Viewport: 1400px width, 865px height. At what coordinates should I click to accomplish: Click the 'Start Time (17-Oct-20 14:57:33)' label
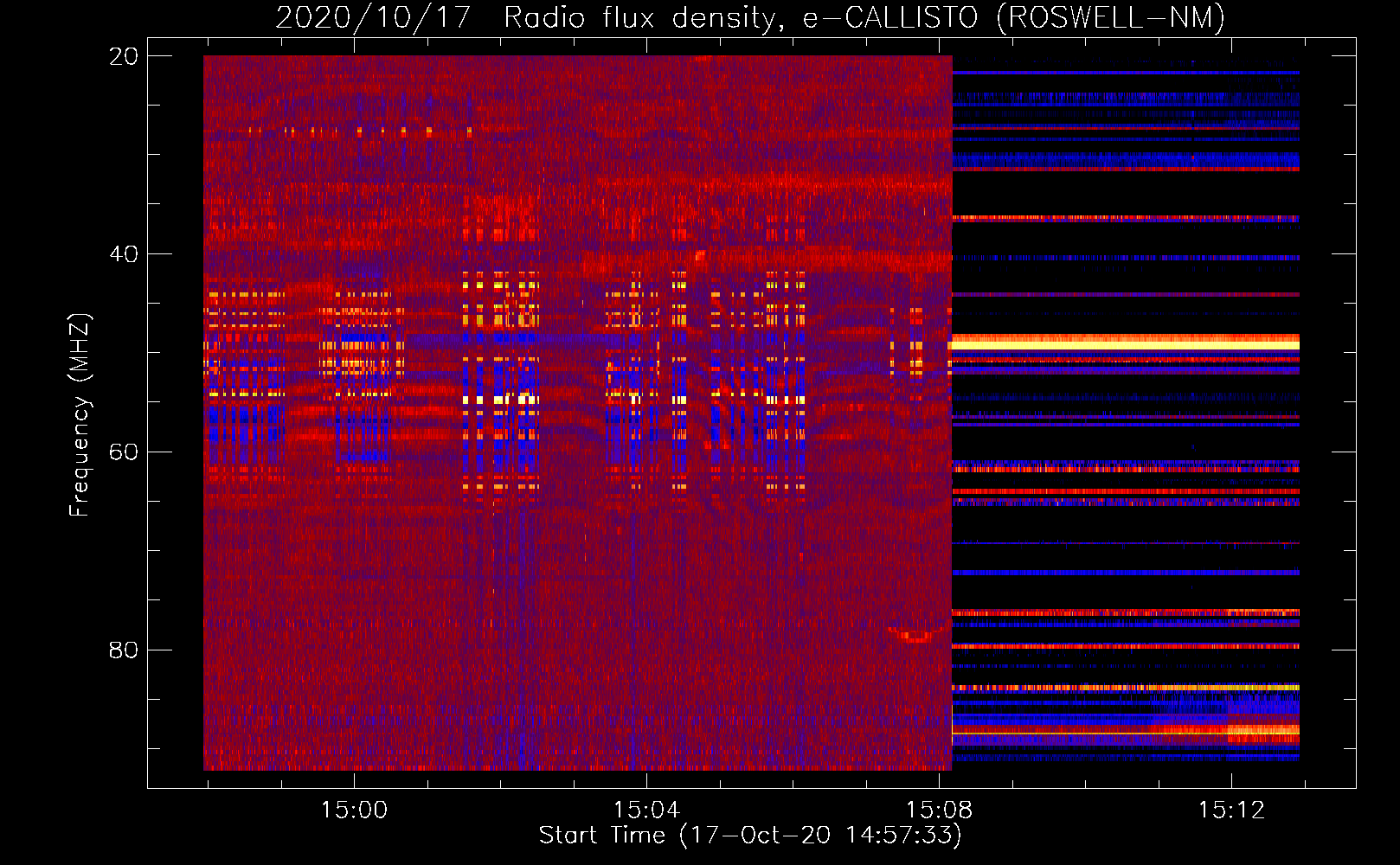[750, 836]
